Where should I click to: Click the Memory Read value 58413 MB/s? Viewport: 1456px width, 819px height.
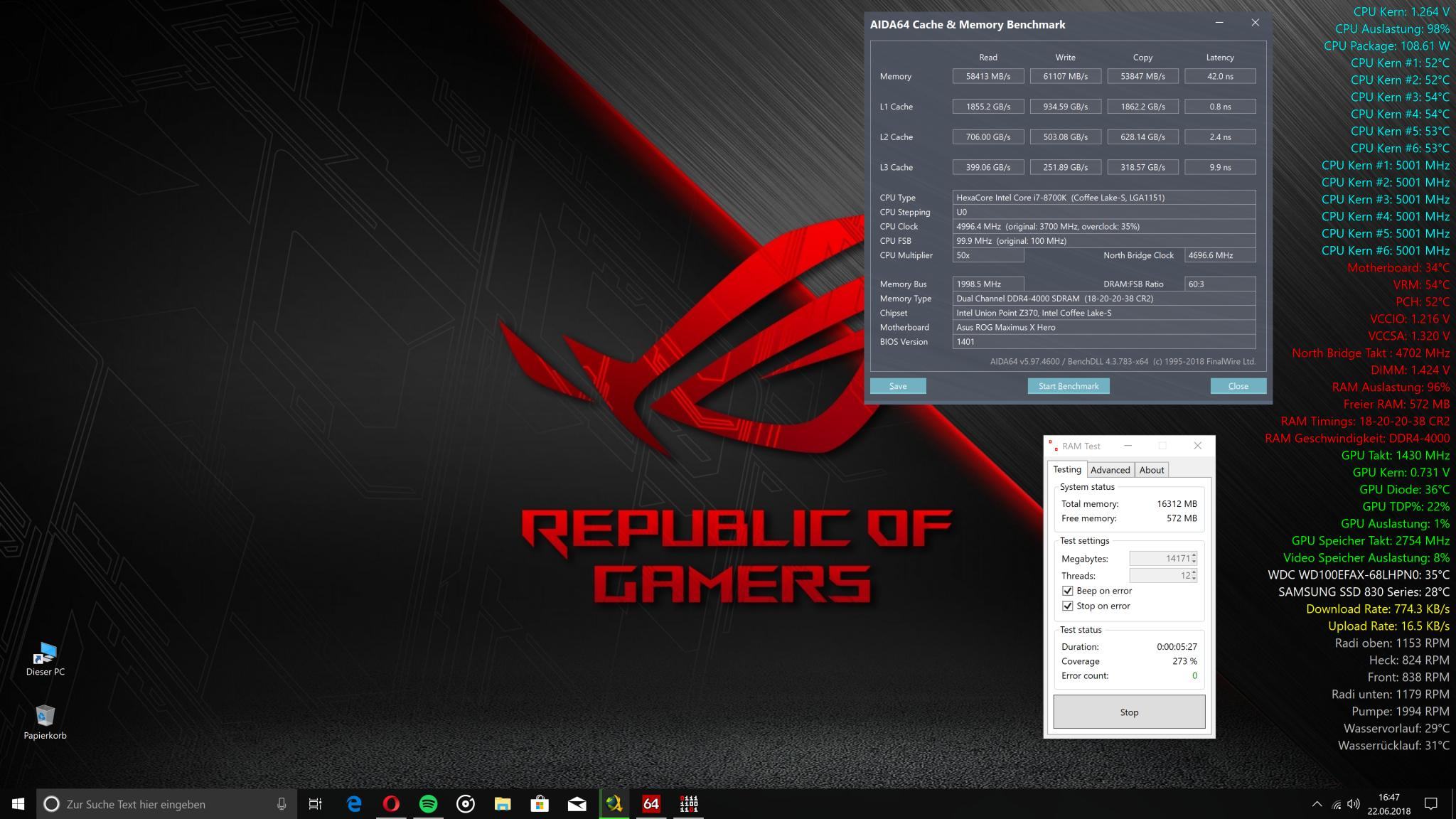[988, 76]
